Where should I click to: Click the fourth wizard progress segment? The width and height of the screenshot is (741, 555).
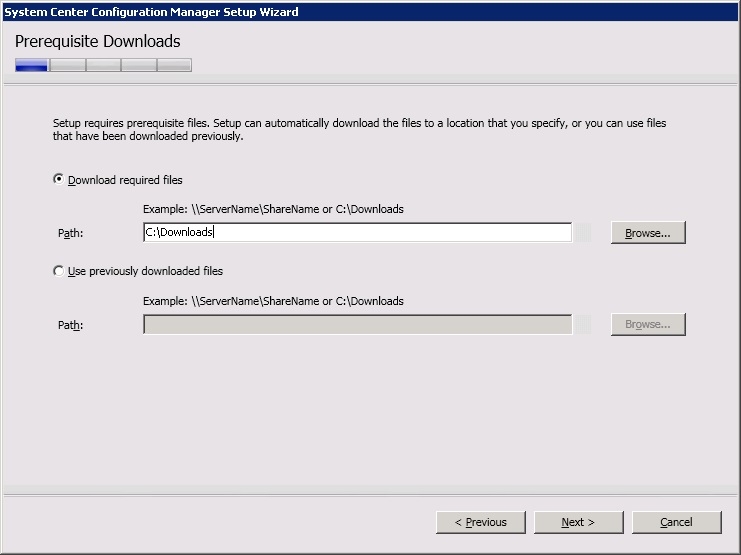[x=139, y=66]
